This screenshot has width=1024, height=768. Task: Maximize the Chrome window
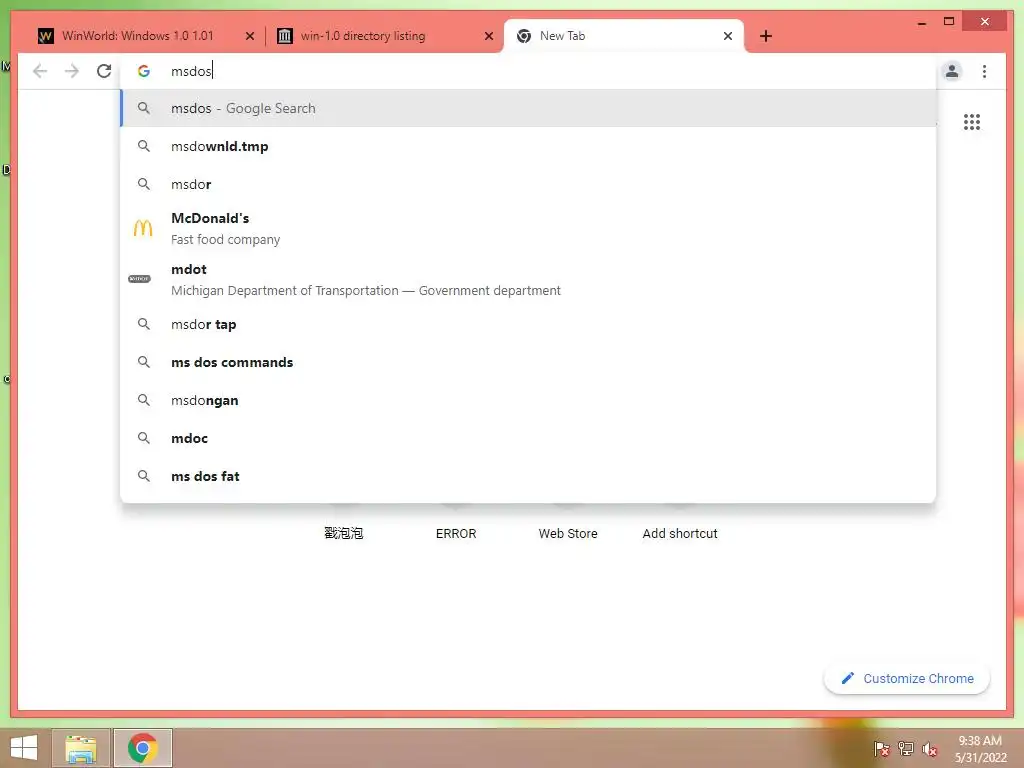pyautogui.click(x=949, y=22)
